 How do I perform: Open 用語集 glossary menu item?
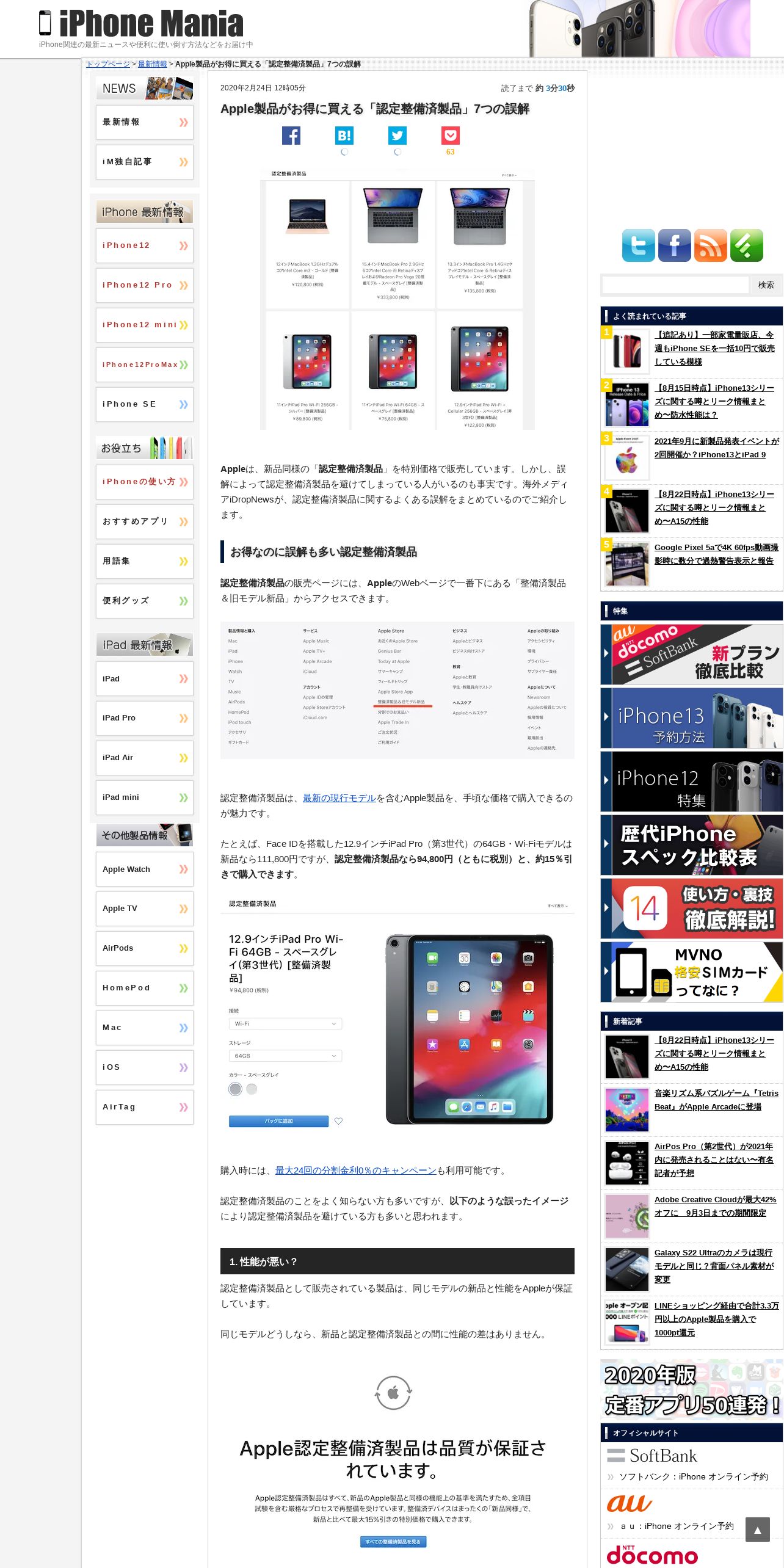tap(145, 561)
